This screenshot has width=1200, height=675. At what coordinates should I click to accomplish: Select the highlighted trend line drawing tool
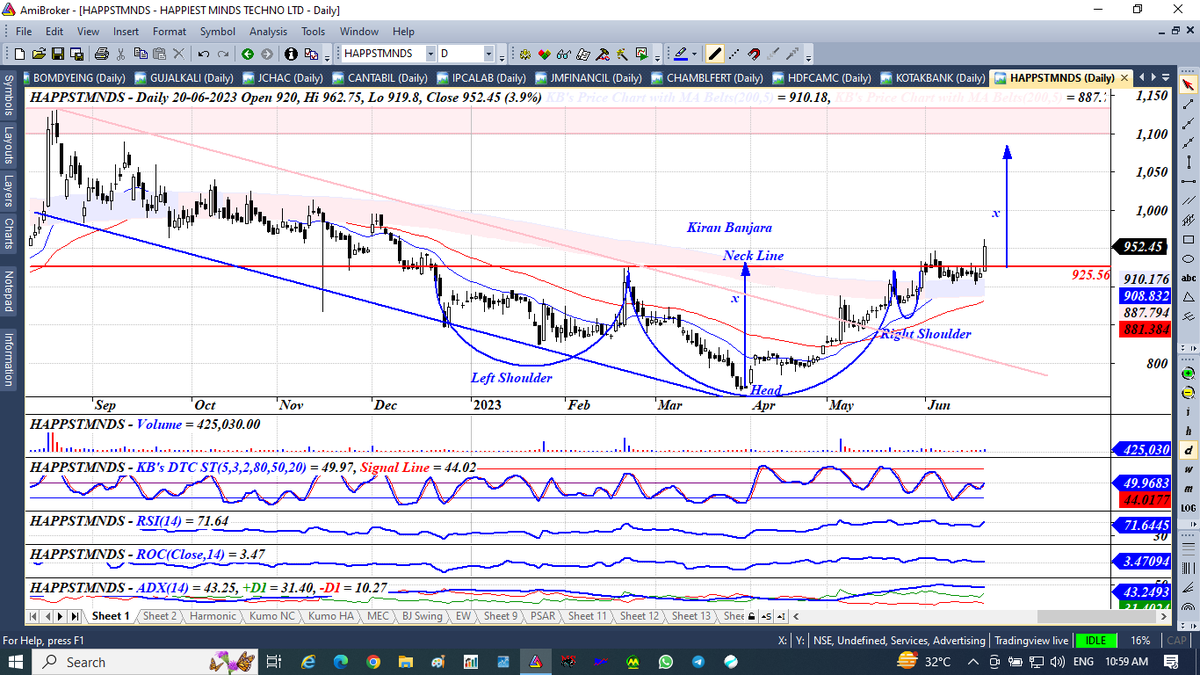pos(715,53)
